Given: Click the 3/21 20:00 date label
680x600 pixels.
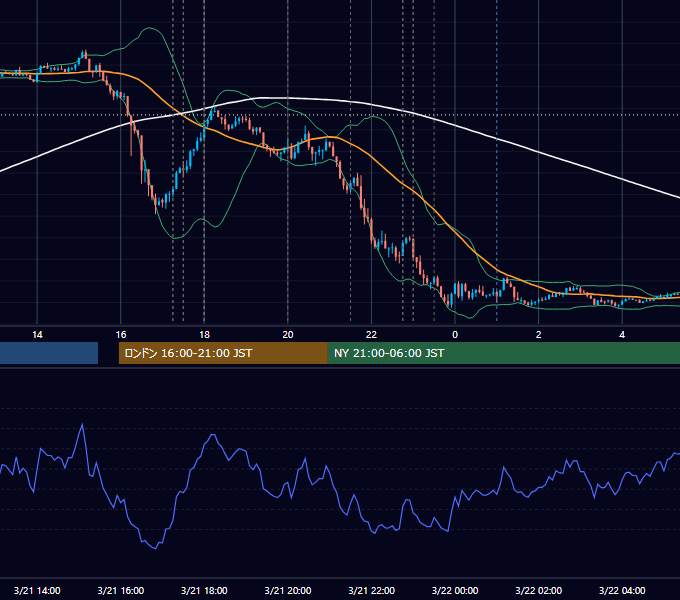Looking at the screenshot, I should pos(288,590).
